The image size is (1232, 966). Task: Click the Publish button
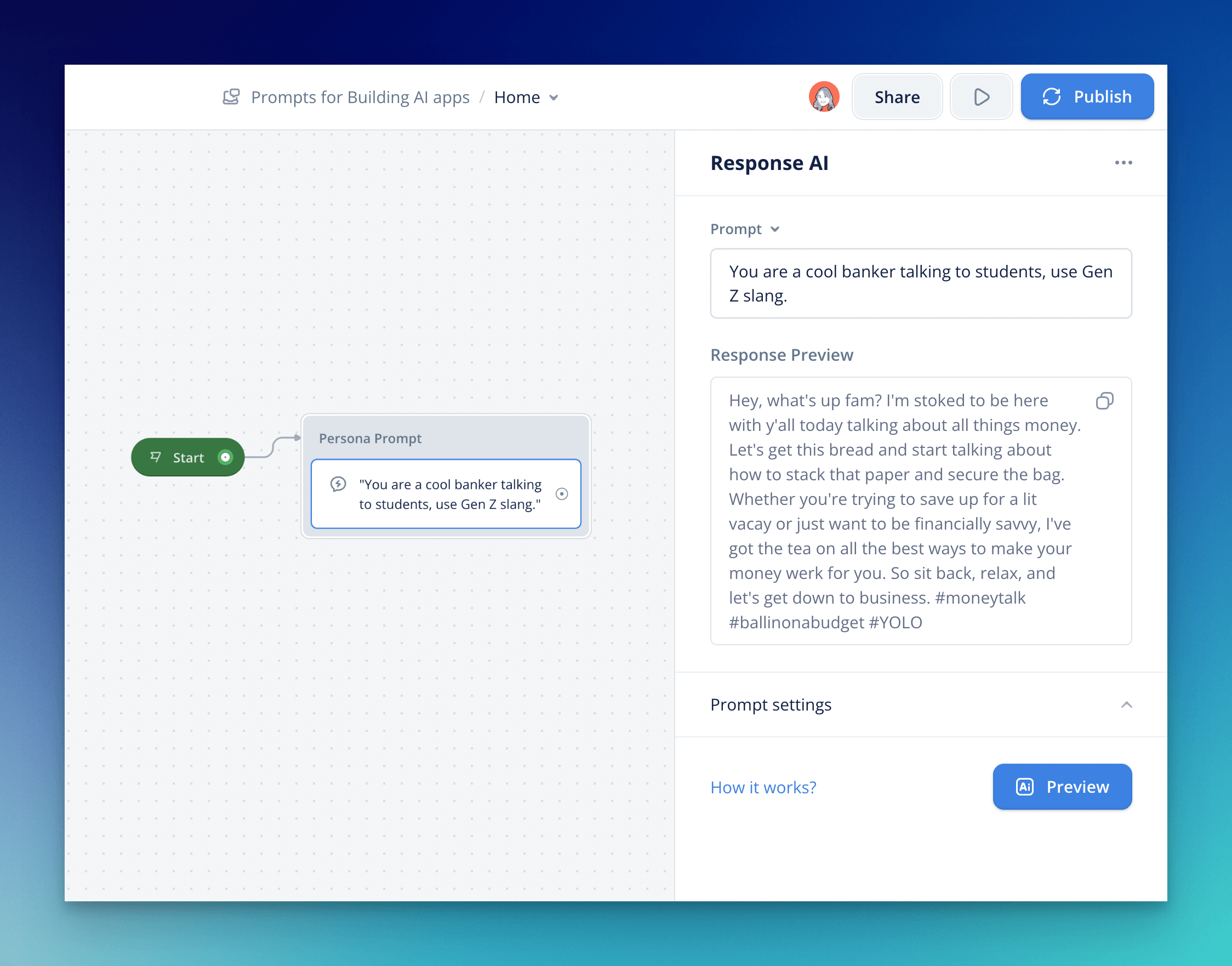point(1087,96)
